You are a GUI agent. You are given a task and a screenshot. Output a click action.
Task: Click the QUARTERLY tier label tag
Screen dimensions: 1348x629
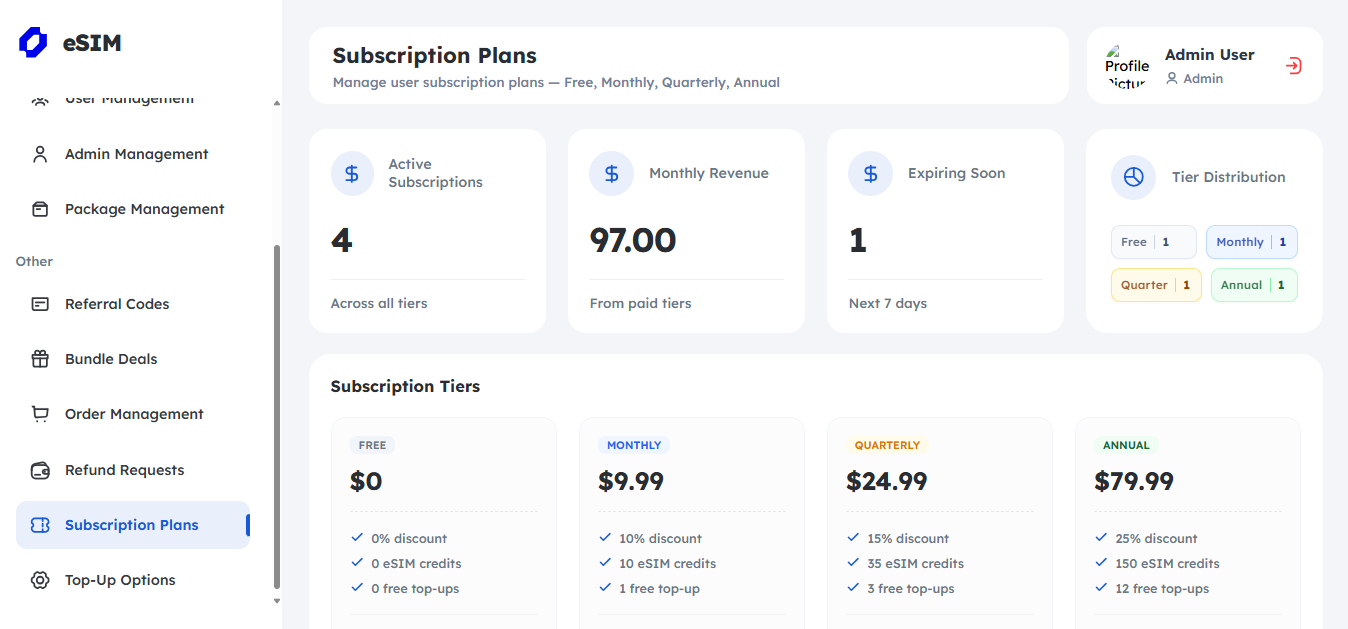[887, 445]
